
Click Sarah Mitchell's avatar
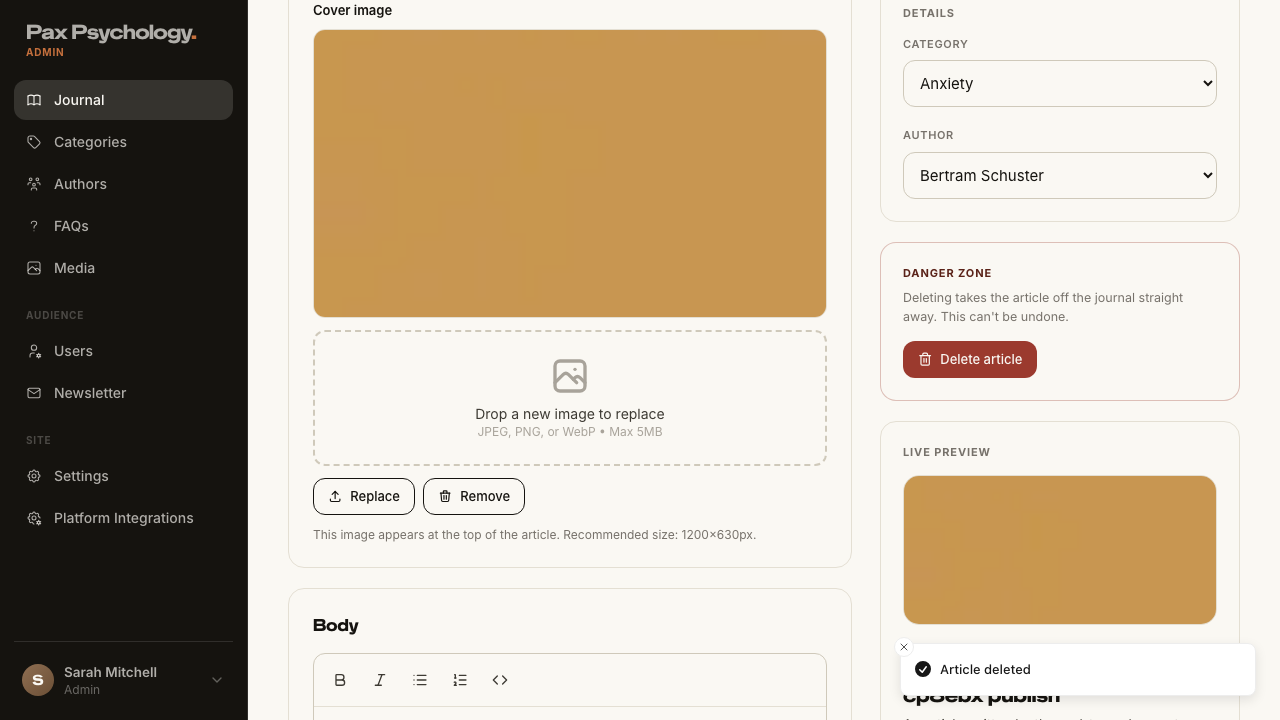coord(38,680)
